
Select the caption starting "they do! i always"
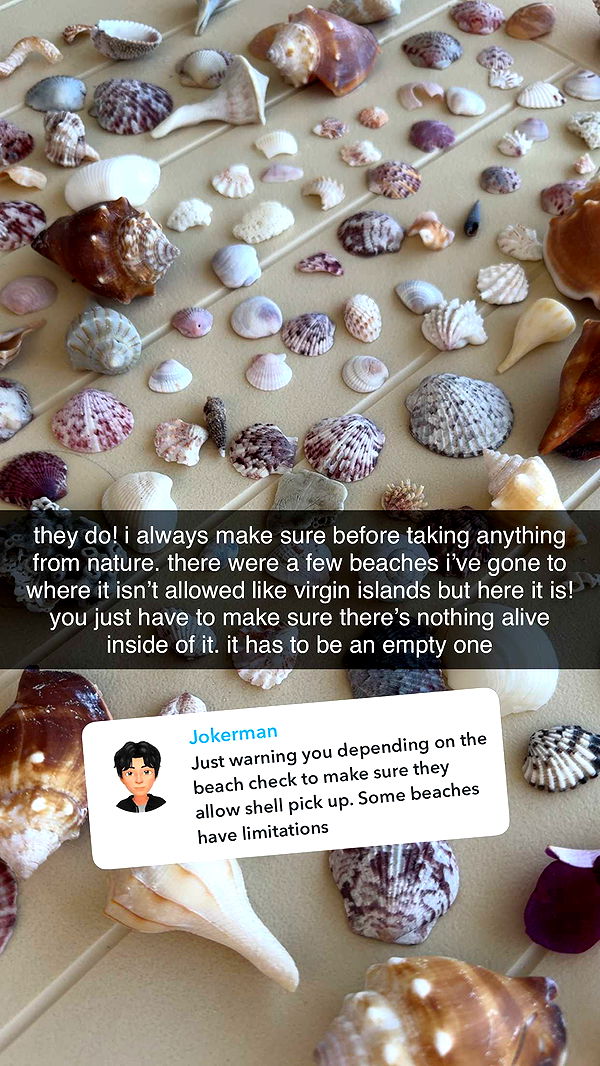300,589
